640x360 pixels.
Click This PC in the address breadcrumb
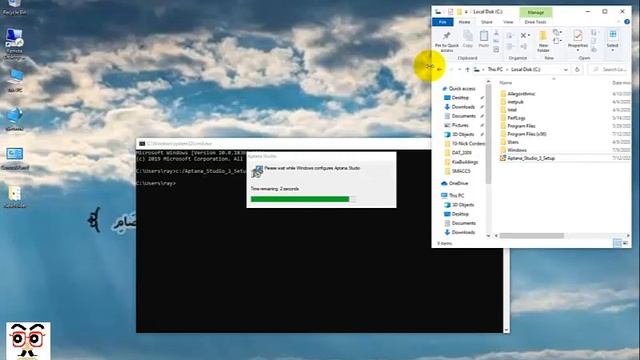tap(495, 70)
